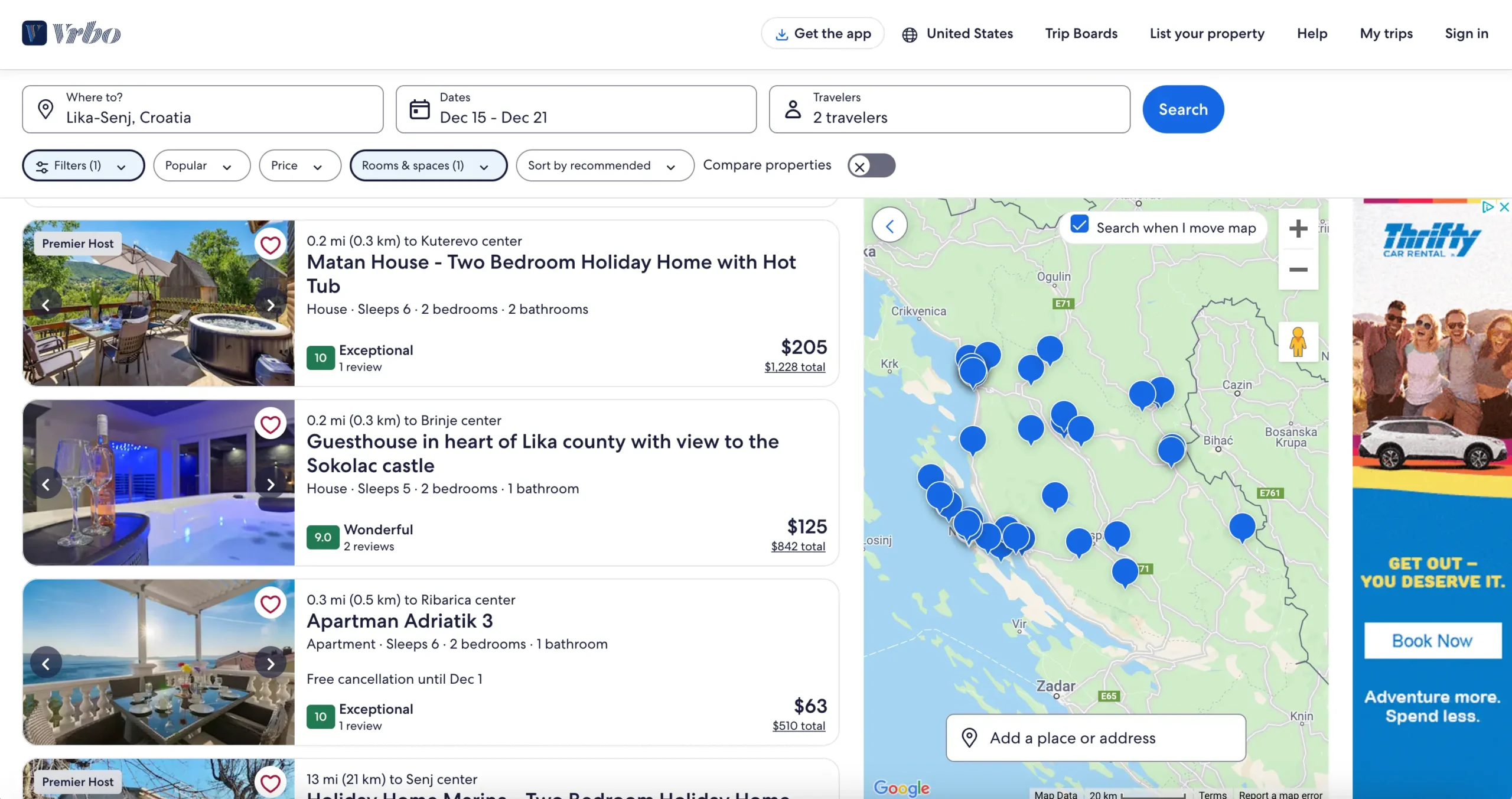Show next photo of Guesthouse listing
1512x799 pixels.
271,485
